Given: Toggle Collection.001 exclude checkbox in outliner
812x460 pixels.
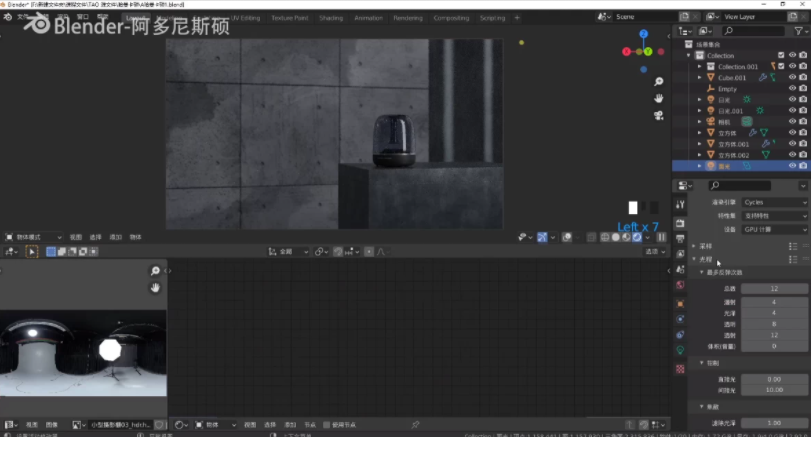Looking at the screenshot, I should pos(781,66).
